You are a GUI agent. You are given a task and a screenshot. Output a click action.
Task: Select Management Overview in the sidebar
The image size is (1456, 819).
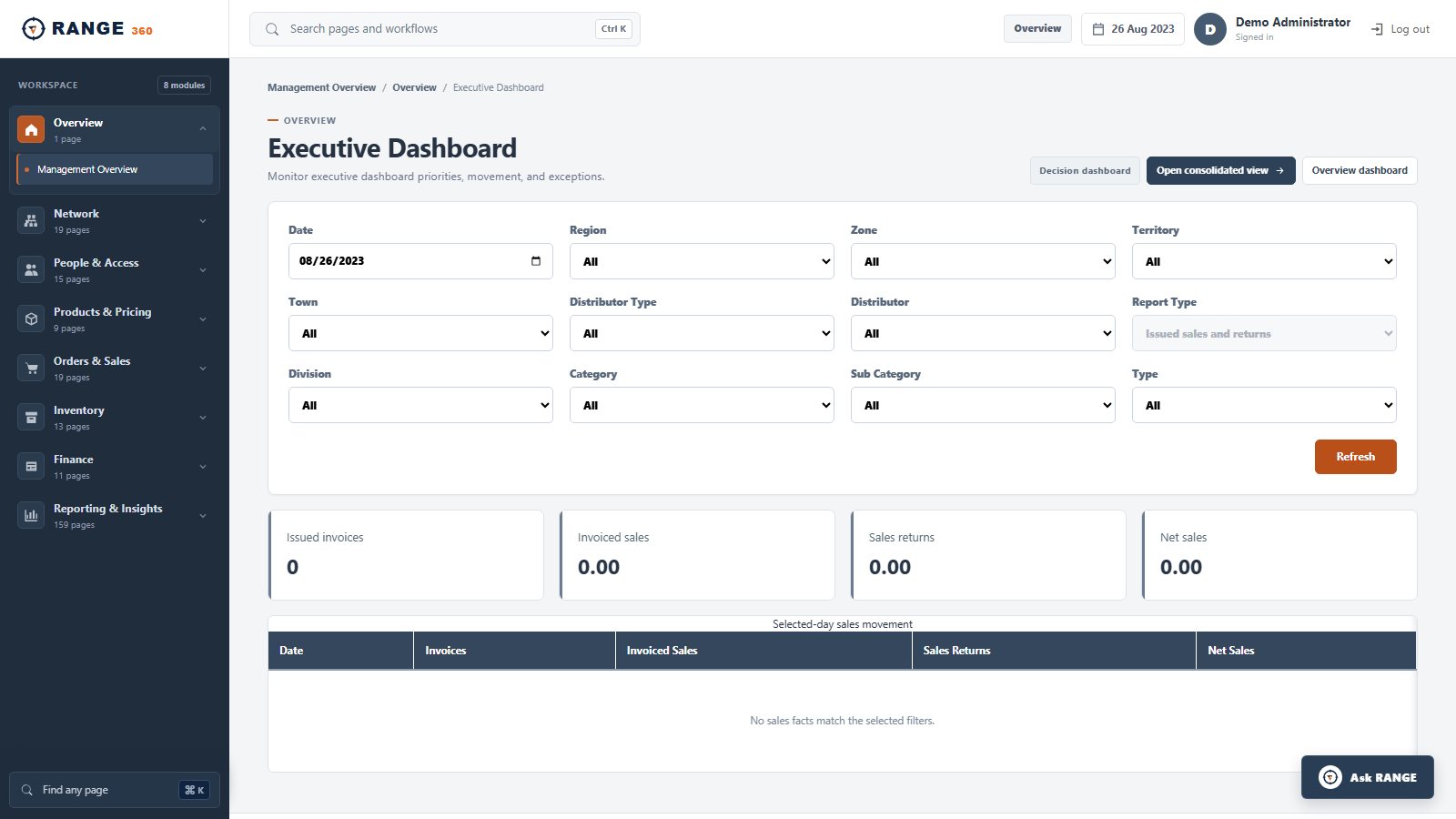(x=115, y=169)
